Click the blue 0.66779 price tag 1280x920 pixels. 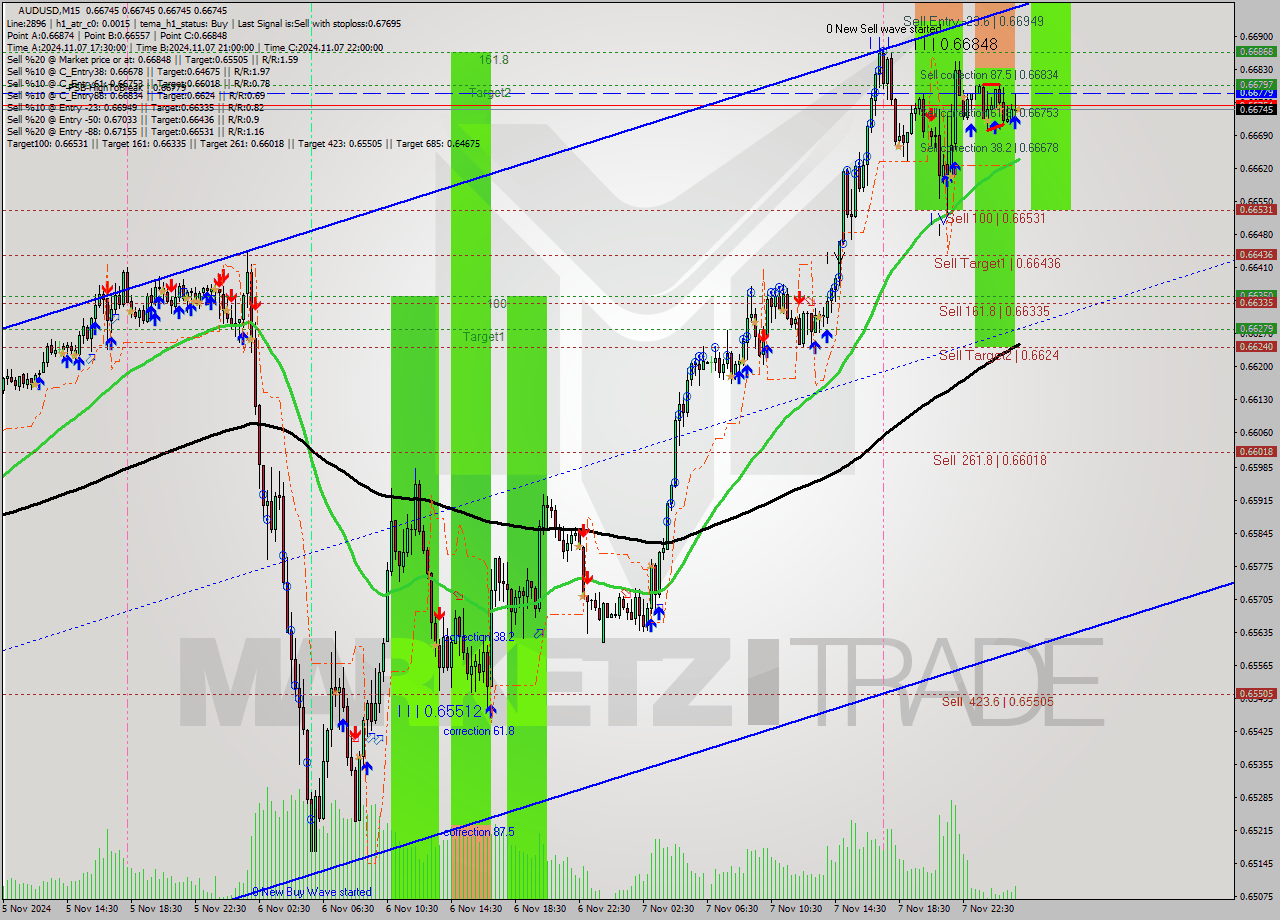tap(1256, 93)
